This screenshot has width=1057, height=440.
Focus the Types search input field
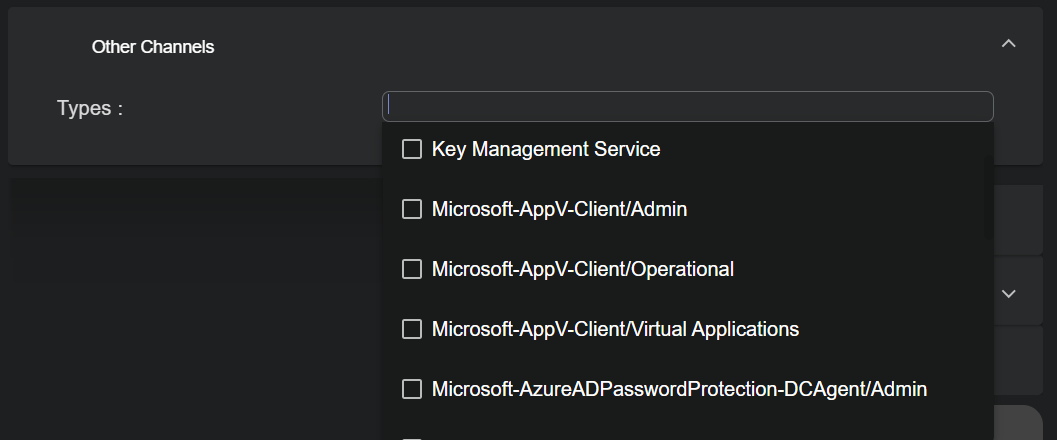(688, 106)
